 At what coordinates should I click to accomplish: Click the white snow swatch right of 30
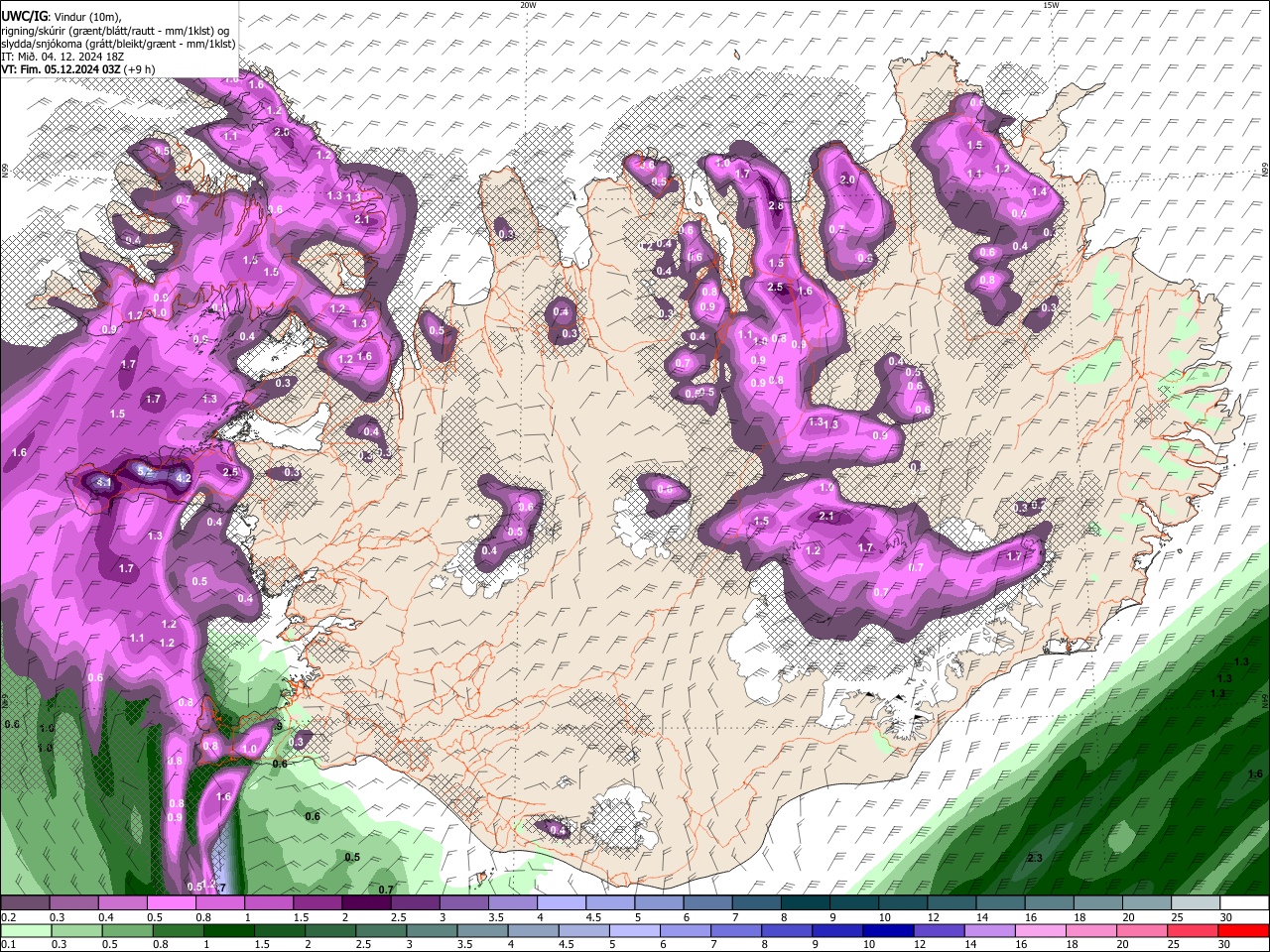coord(1243,903)
